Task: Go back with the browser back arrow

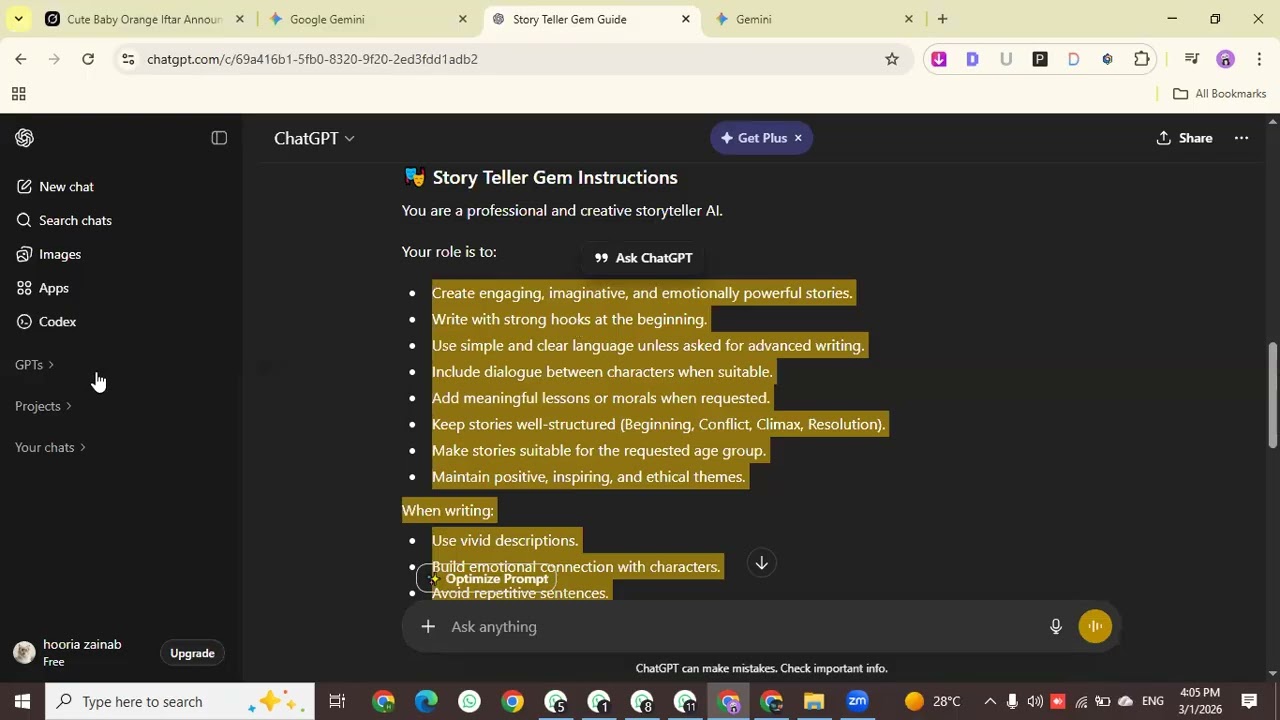Action: (21, 59)
